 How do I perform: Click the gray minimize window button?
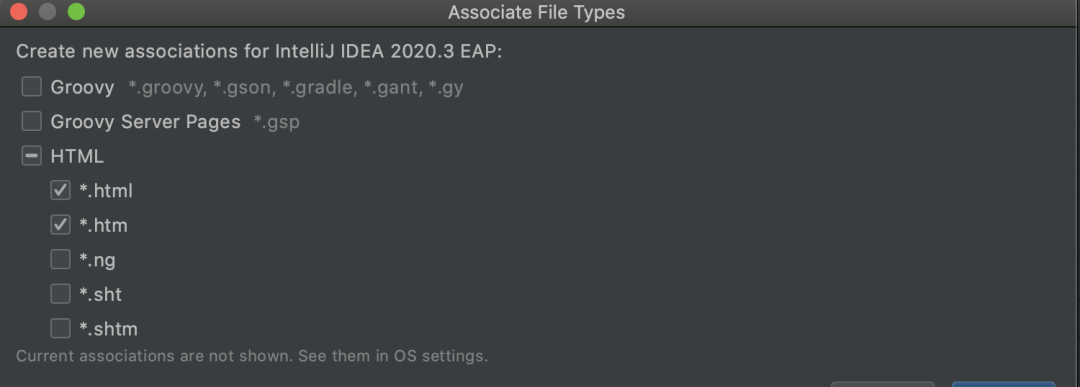click(x=48, y=12)
